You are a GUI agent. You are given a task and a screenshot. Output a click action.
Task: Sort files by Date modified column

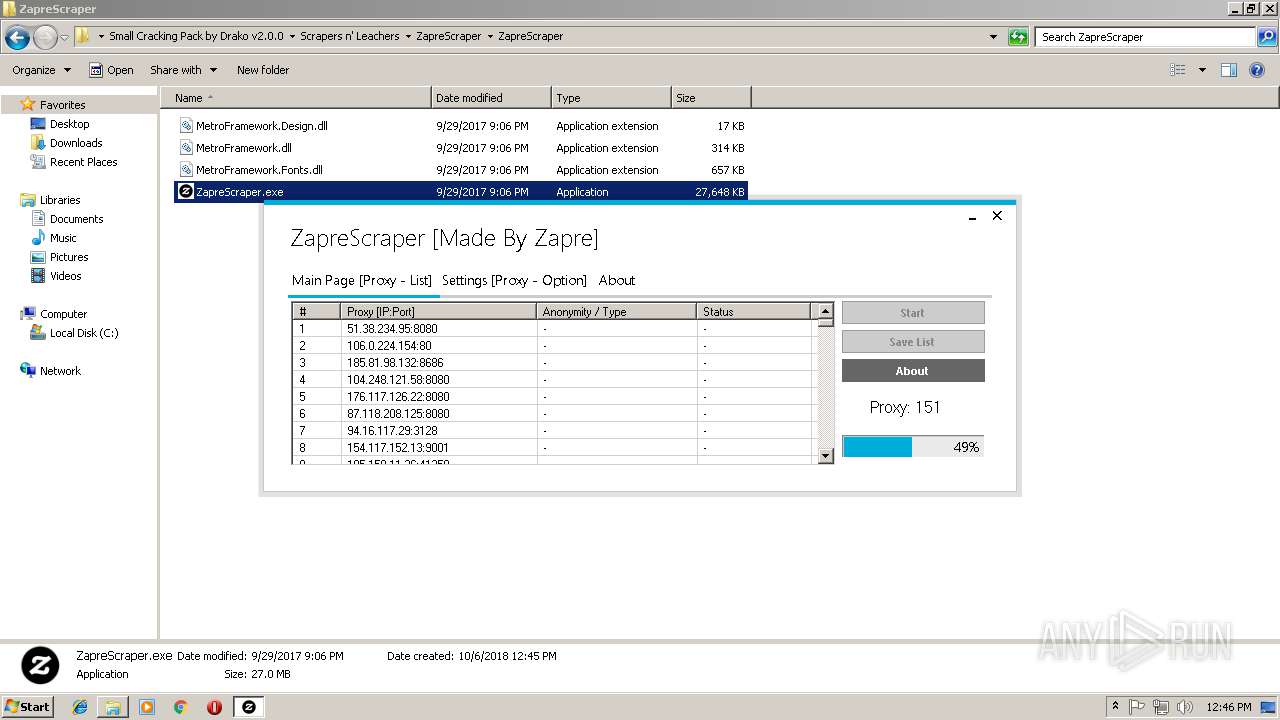pos(491,98)
